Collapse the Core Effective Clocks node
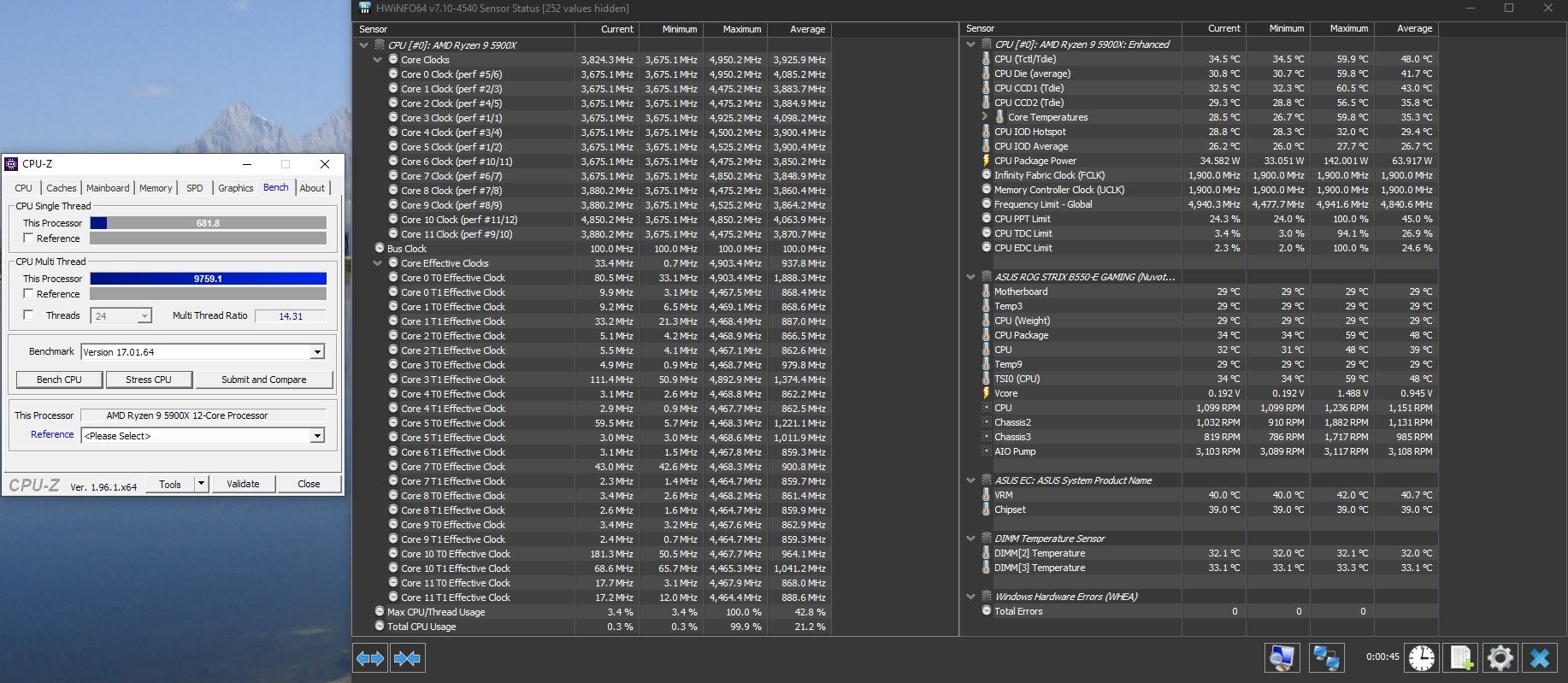Viewport: 1568px width, 683px height. click(378, 263)
